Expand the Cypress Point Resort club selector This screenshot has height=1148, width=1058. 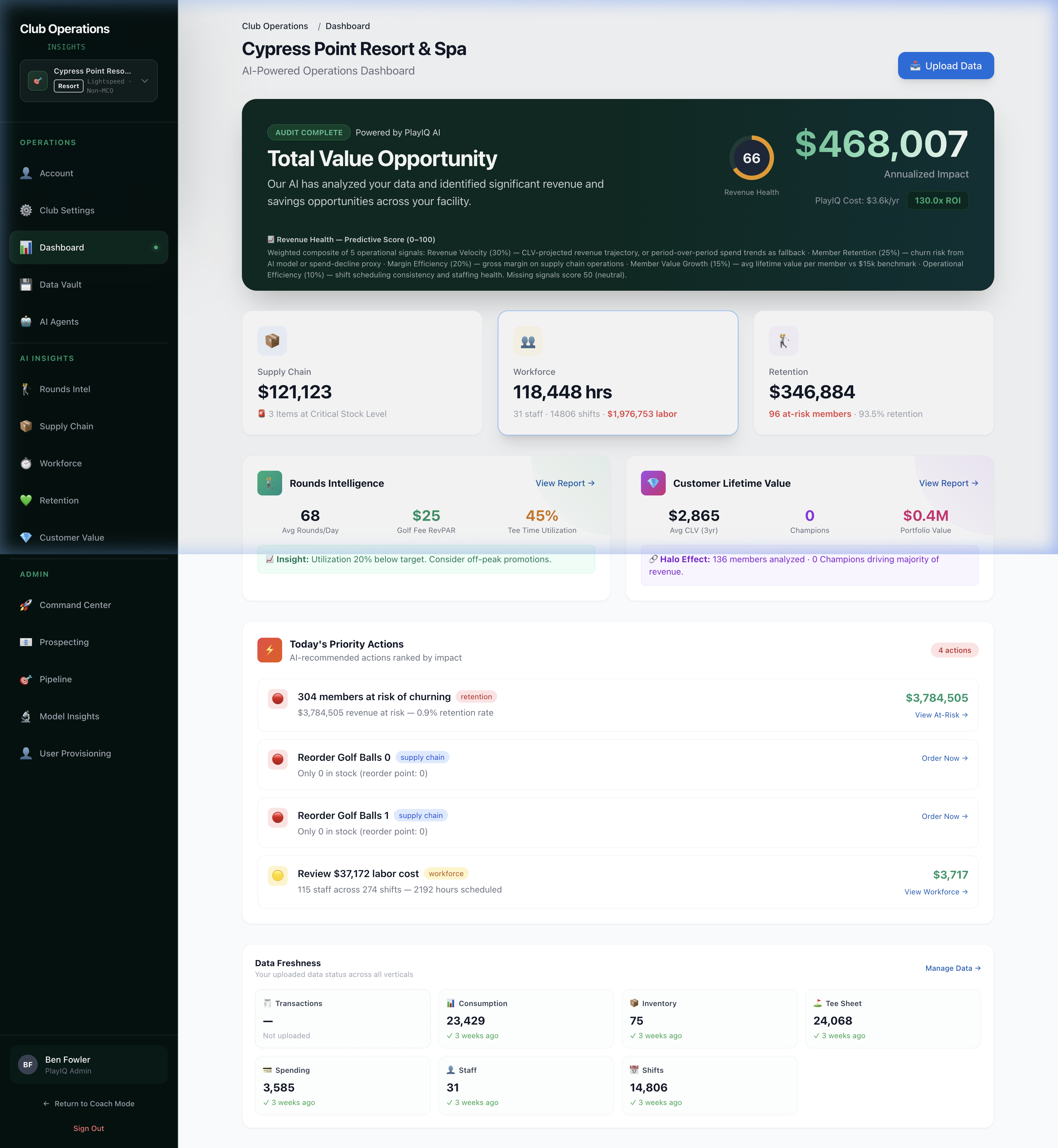tap(89, 81)
